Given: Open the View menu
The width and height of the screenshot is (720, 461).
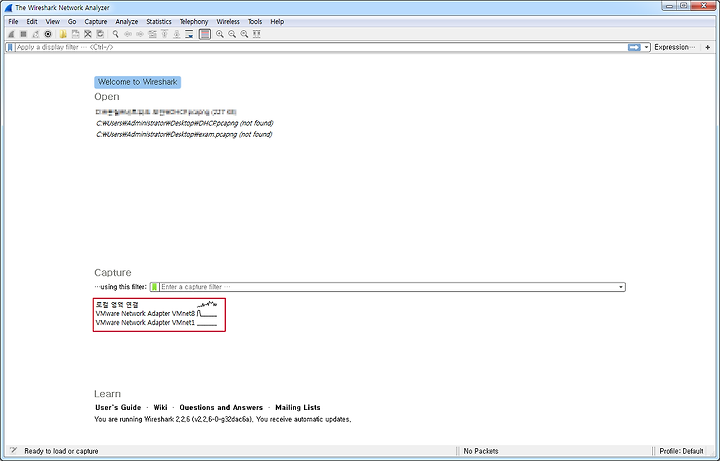Looking at the screenshot, I should 52,22.
